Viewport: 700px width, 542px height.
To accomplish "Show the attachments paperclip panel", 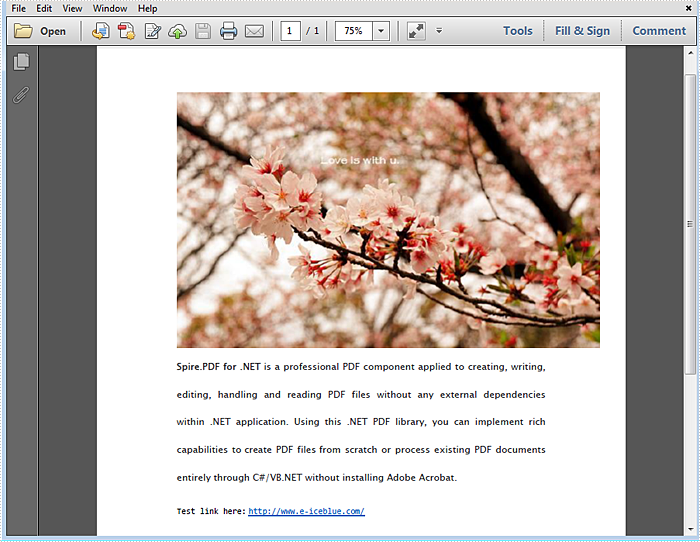I will (x=21, y=95).
